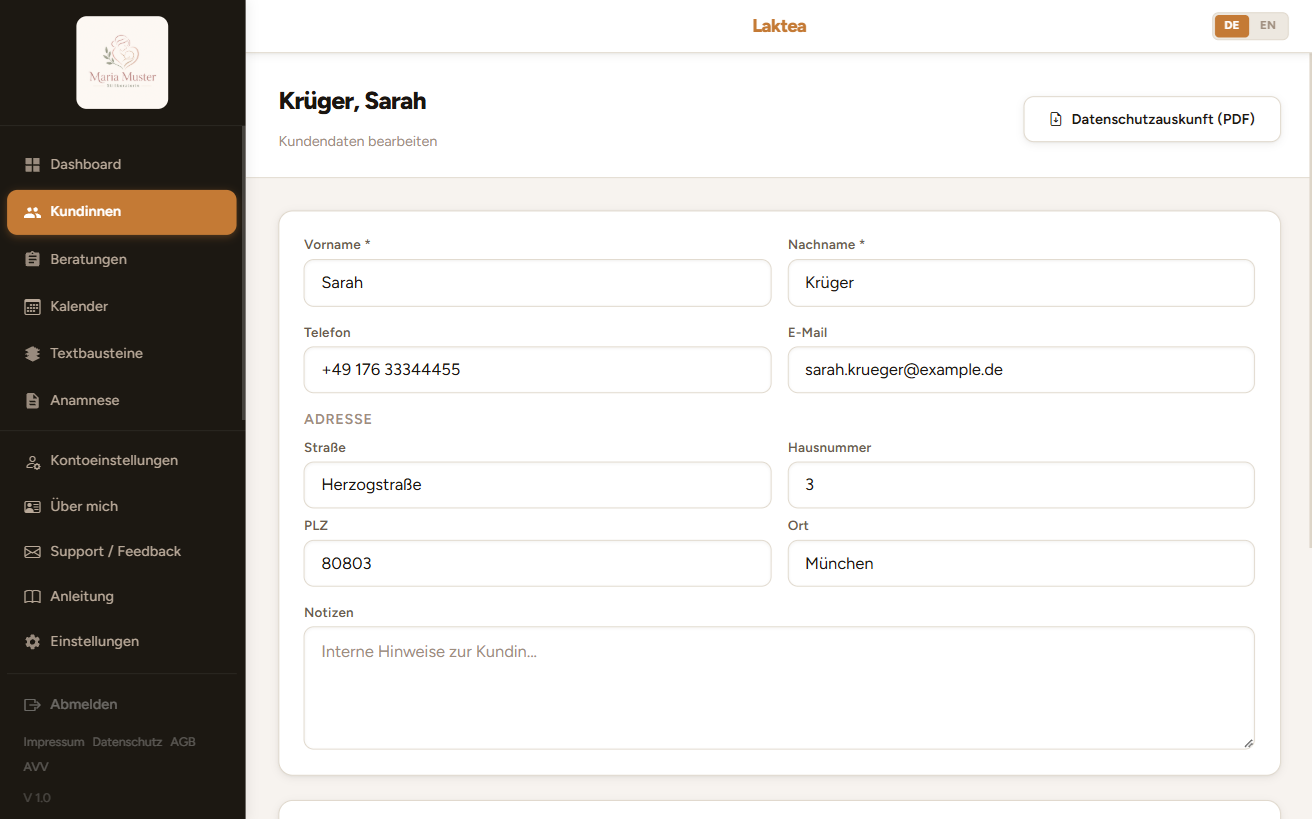
Task: Click the Support / Feedback envelope icon
Action: 32,552
